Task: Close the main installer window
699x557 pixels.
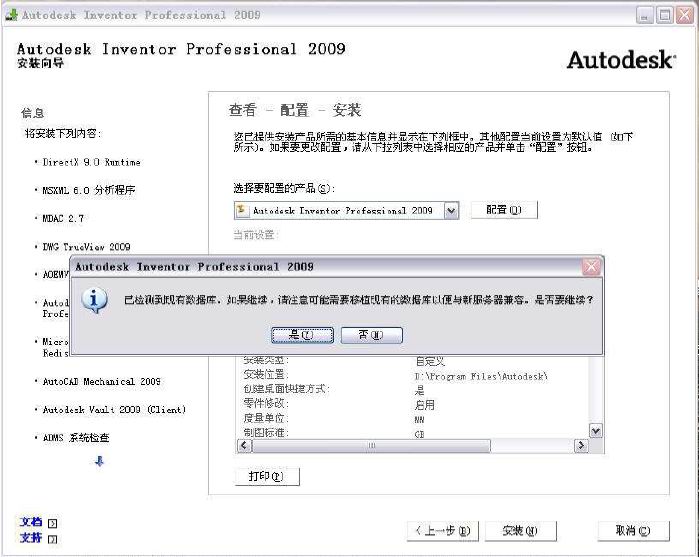Action: tap(685, 16)
